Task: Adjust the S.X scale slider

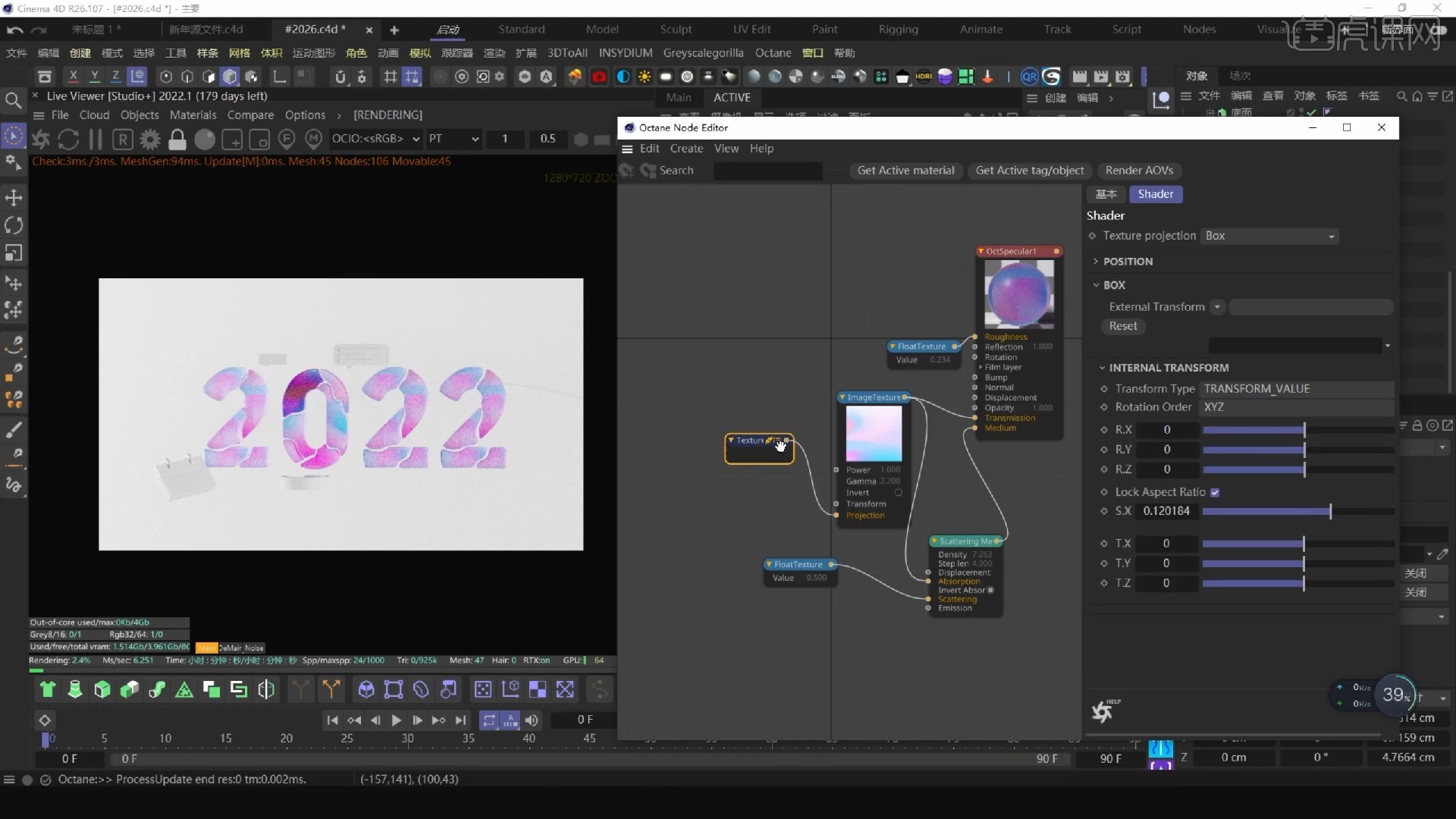Action: 1298,512
